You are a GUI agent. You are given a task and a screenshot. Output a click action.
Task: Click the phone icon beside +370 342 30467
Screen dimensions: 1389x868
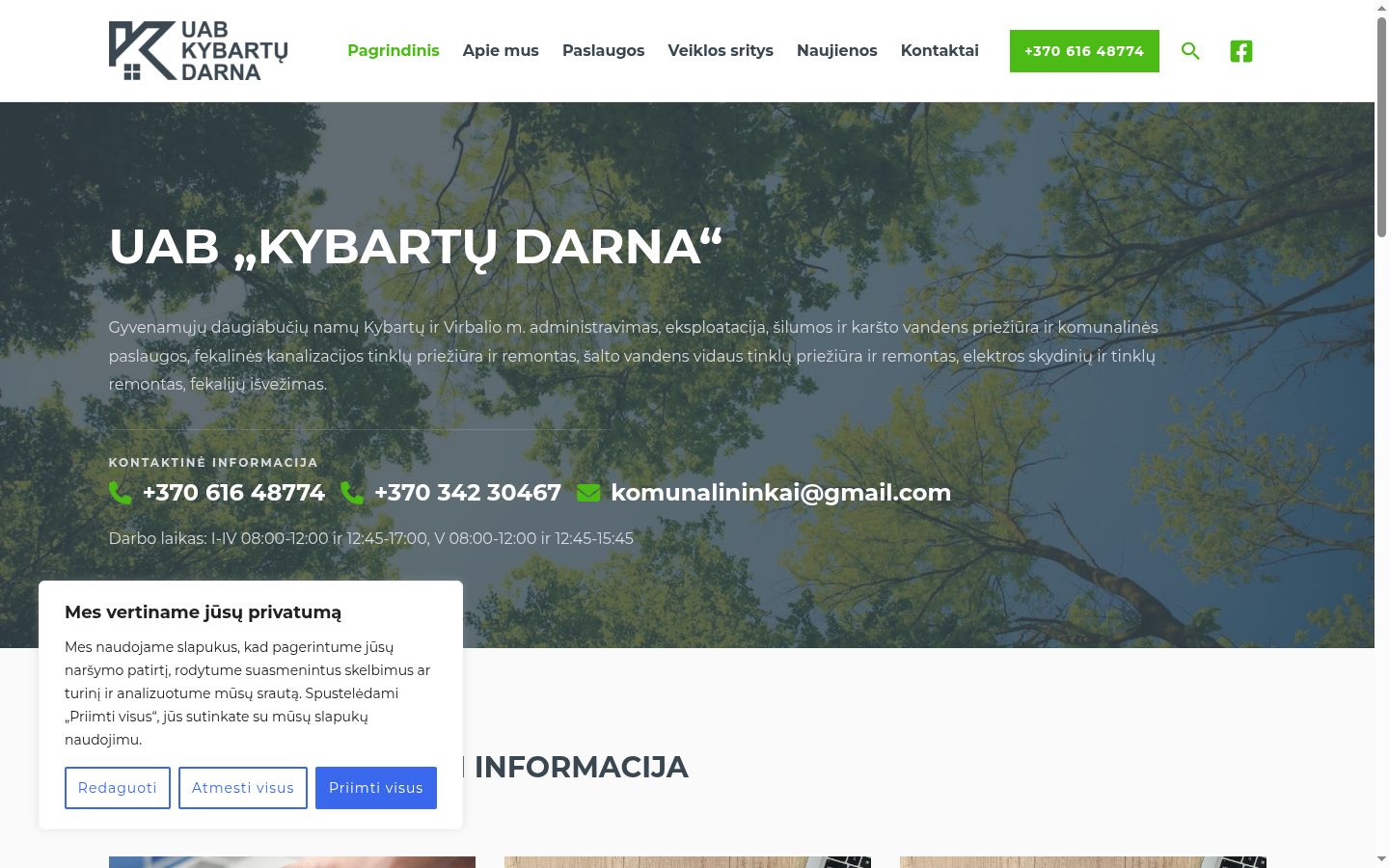click(352, 493)
